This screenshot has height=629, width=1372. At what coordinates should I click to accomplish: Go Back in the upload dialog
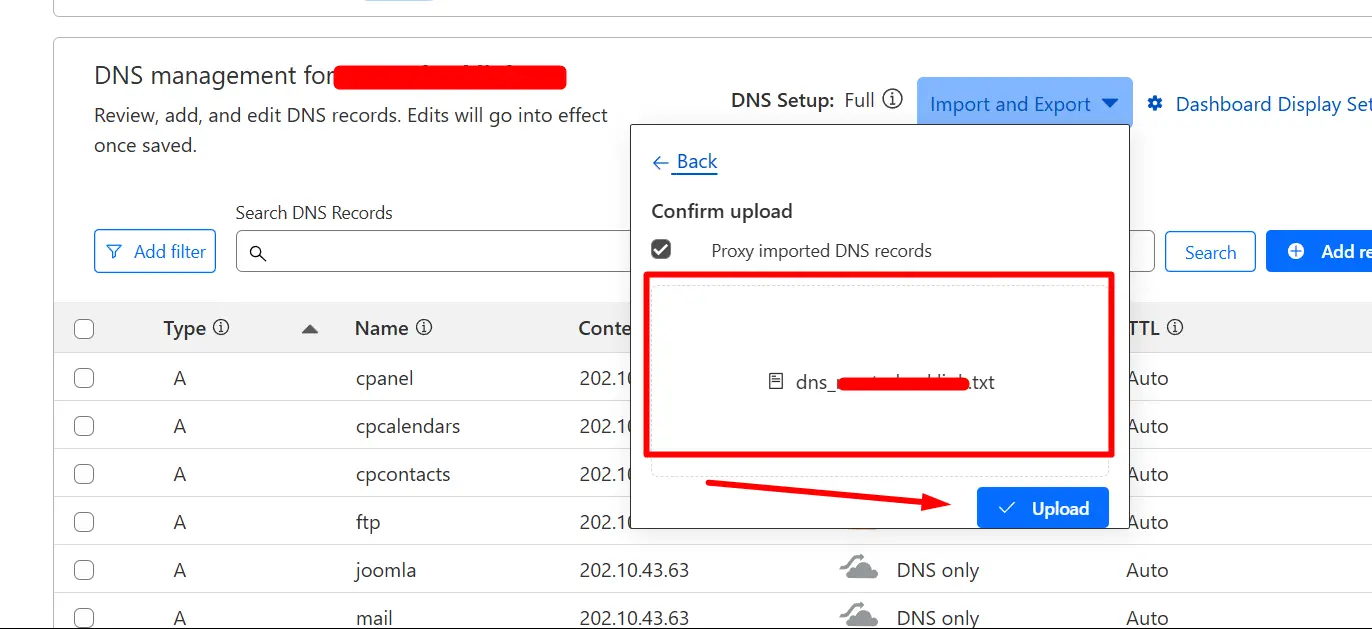click(x=685, y=162)
